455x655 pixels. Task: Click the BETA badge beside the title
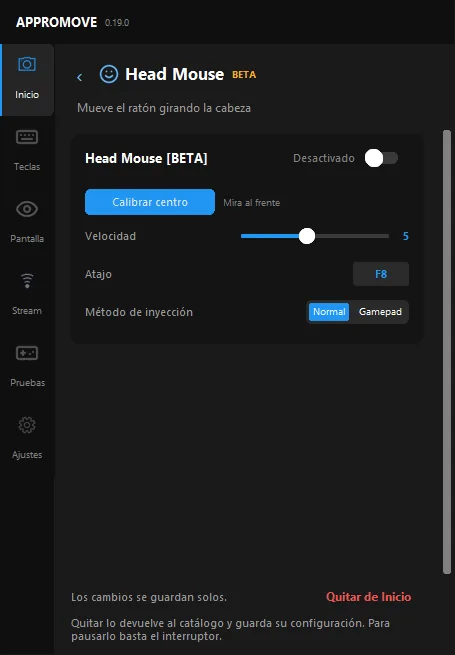pyautogui.click(x=244, y=75)
